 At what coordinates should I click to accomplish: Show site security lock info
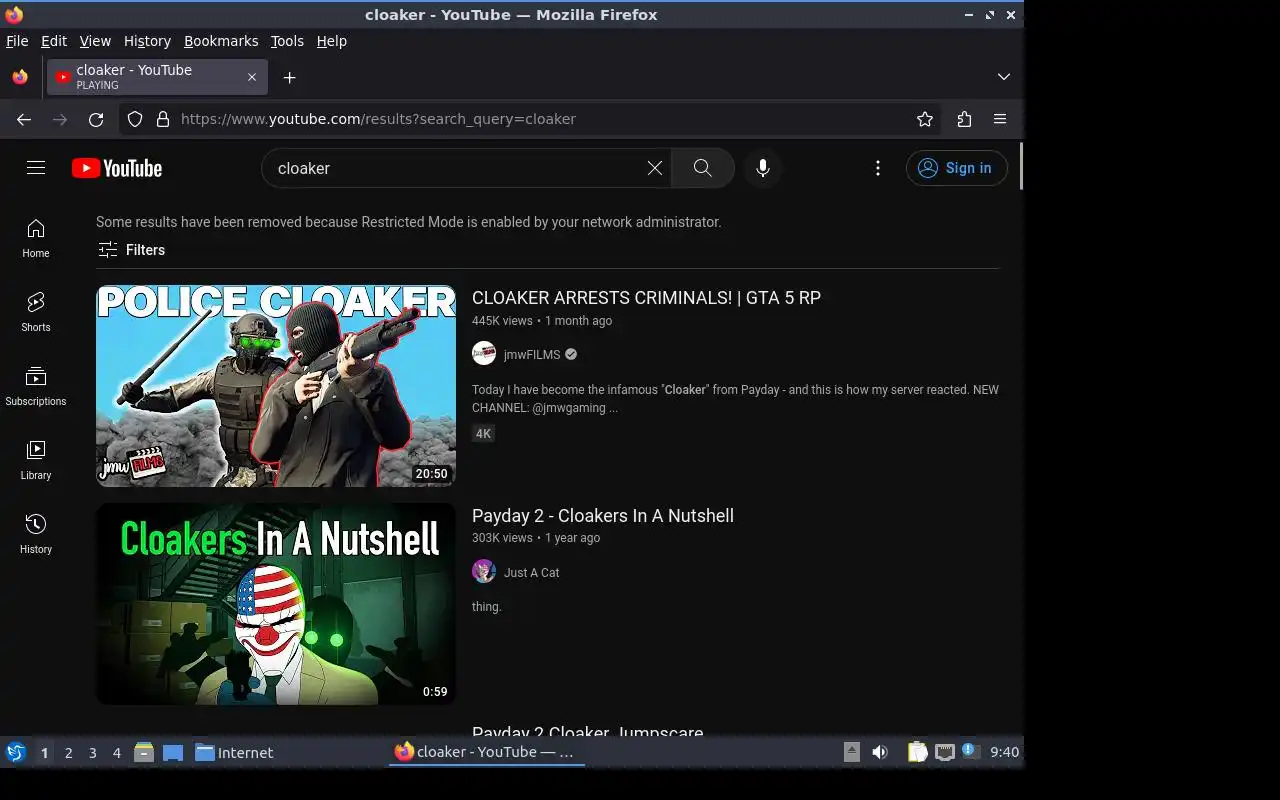[163, 119]
